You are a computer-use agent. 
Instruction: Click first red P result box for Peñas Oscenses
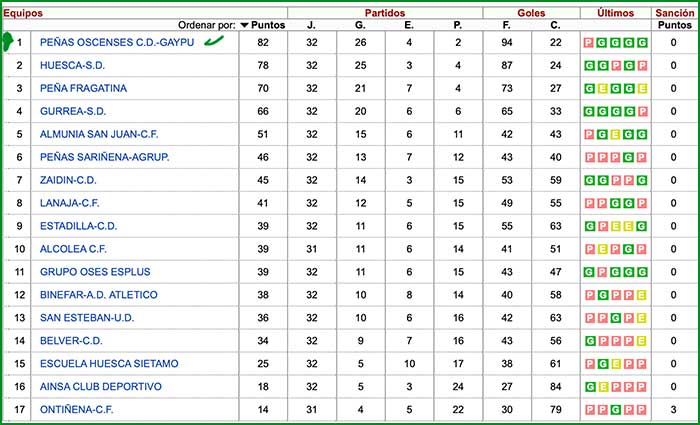click(588, 43)
